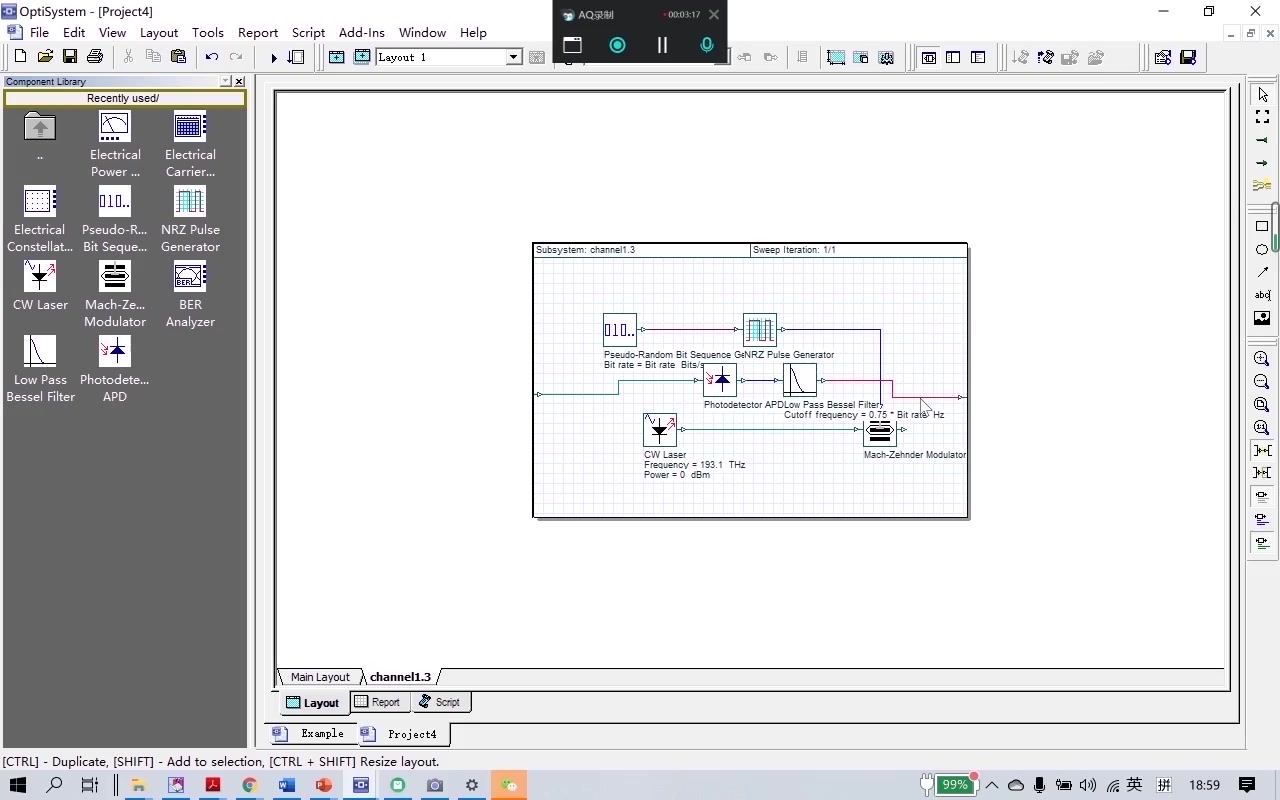Viewport: 1280px width, 800px height.
Task: Run calculation with the play arrow
Action: [273, 58]
